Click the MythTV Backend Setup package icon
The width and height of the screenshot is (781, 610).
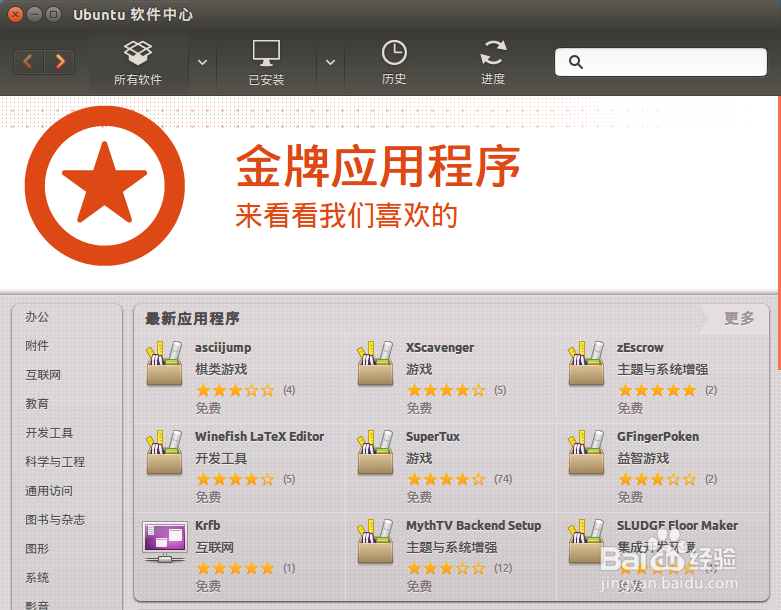click(x=375, y=541)
